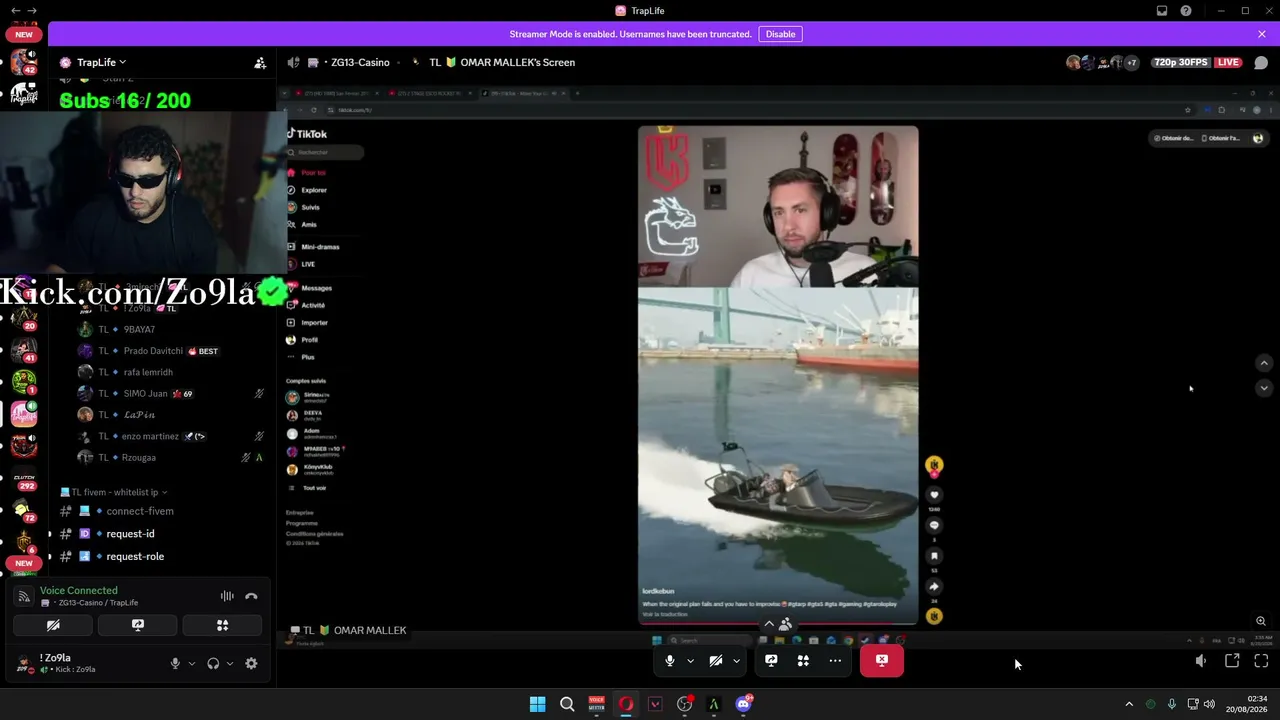Open the request-role channel
The height and width of the screenshot is (720, 1280).
click(x=135, y=556)
